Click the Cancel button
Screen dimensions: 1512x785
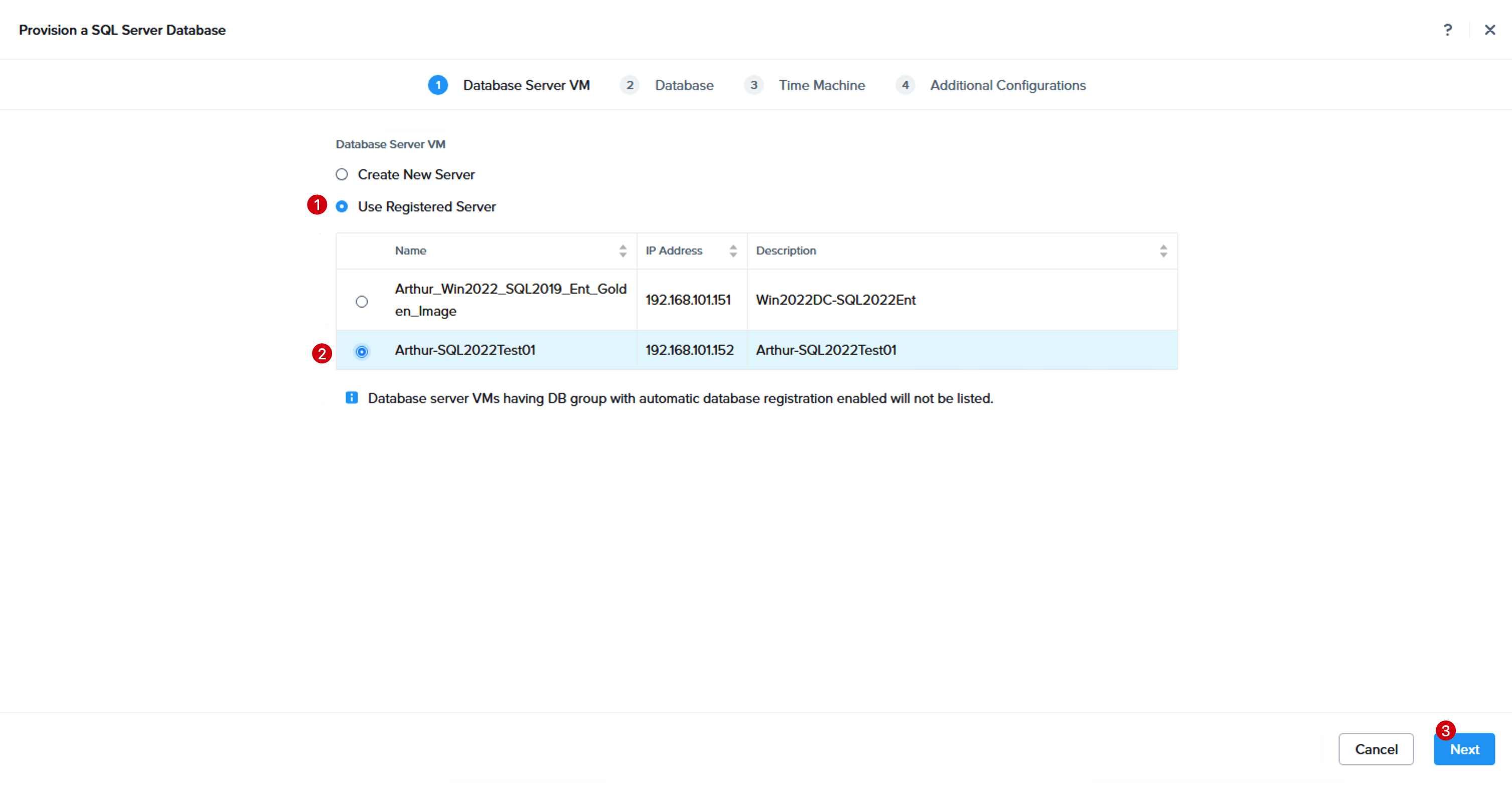pyautogui.click(x=1376, y=749)
